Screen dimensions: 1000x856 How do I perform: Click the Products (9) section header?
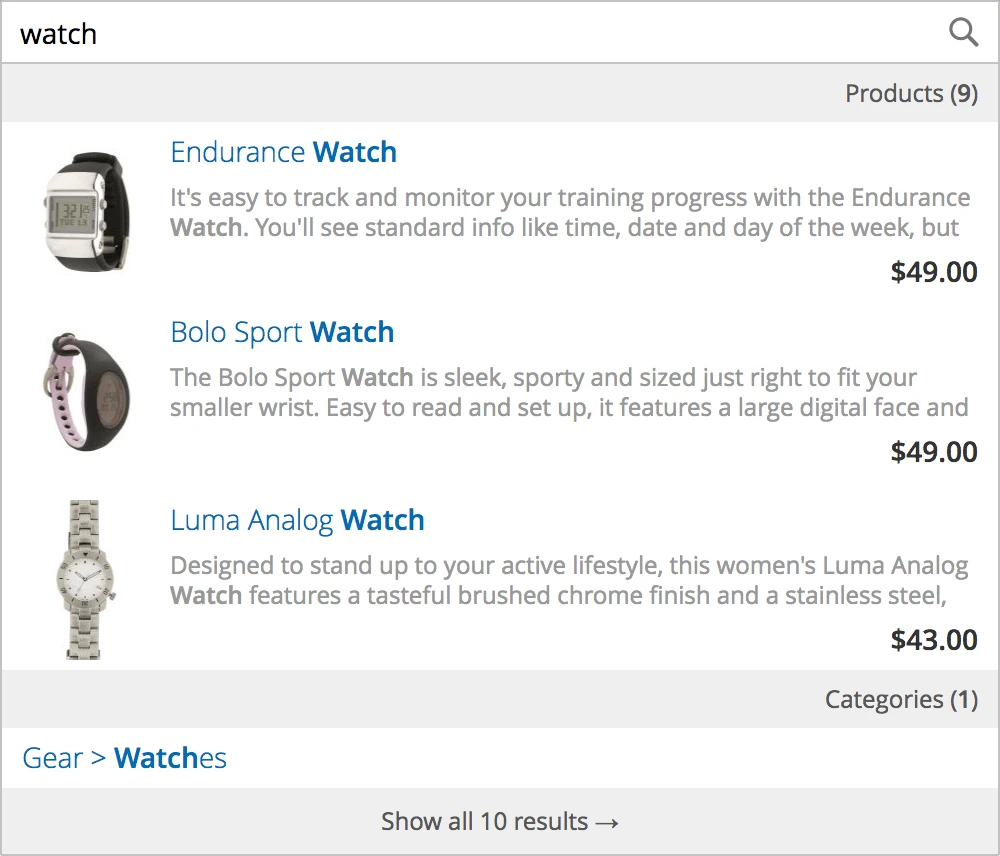[x=910, y=94]
